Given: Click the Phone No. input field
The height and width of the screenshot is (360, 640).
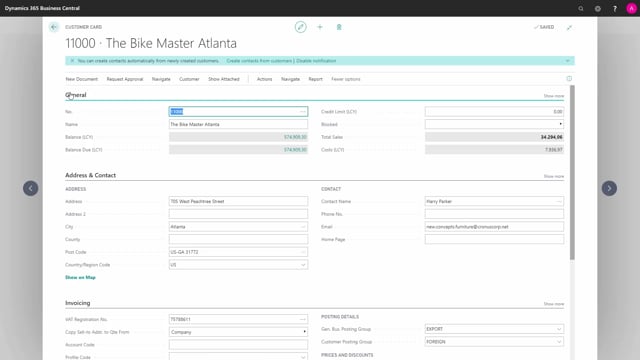Looking at the screenshot, I should tap(494, 214).
